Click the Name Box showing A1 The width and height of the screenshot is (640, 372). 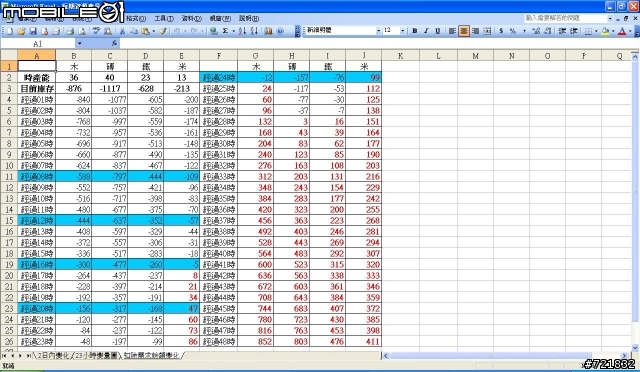click(x=38, y=44)
